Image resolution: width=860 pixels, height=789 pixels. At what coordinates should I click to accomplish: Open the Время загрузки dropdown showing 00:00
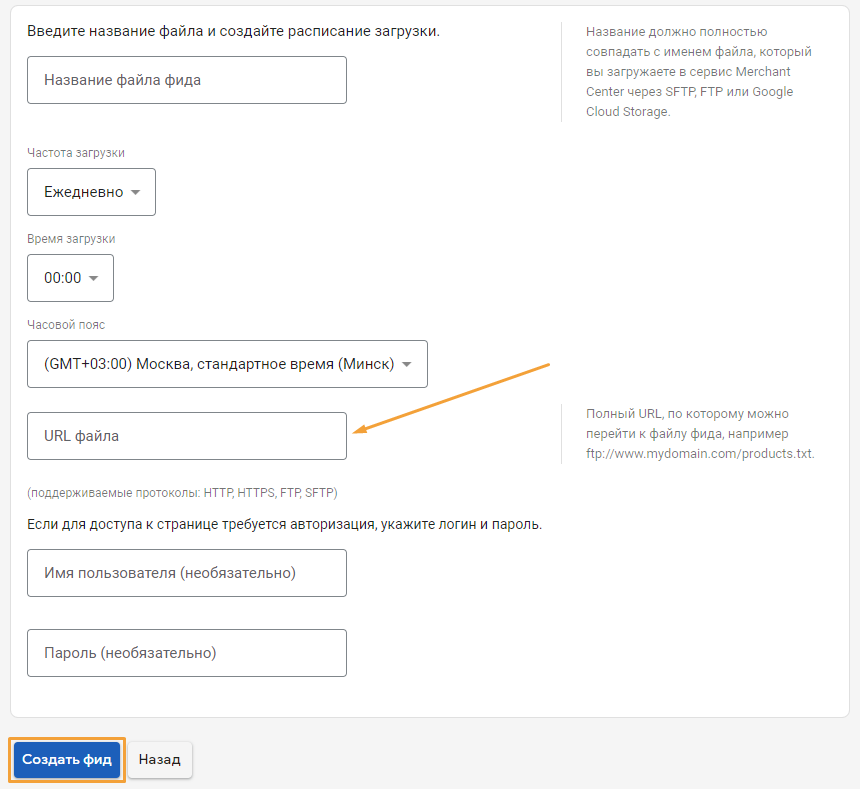point(70,278)
